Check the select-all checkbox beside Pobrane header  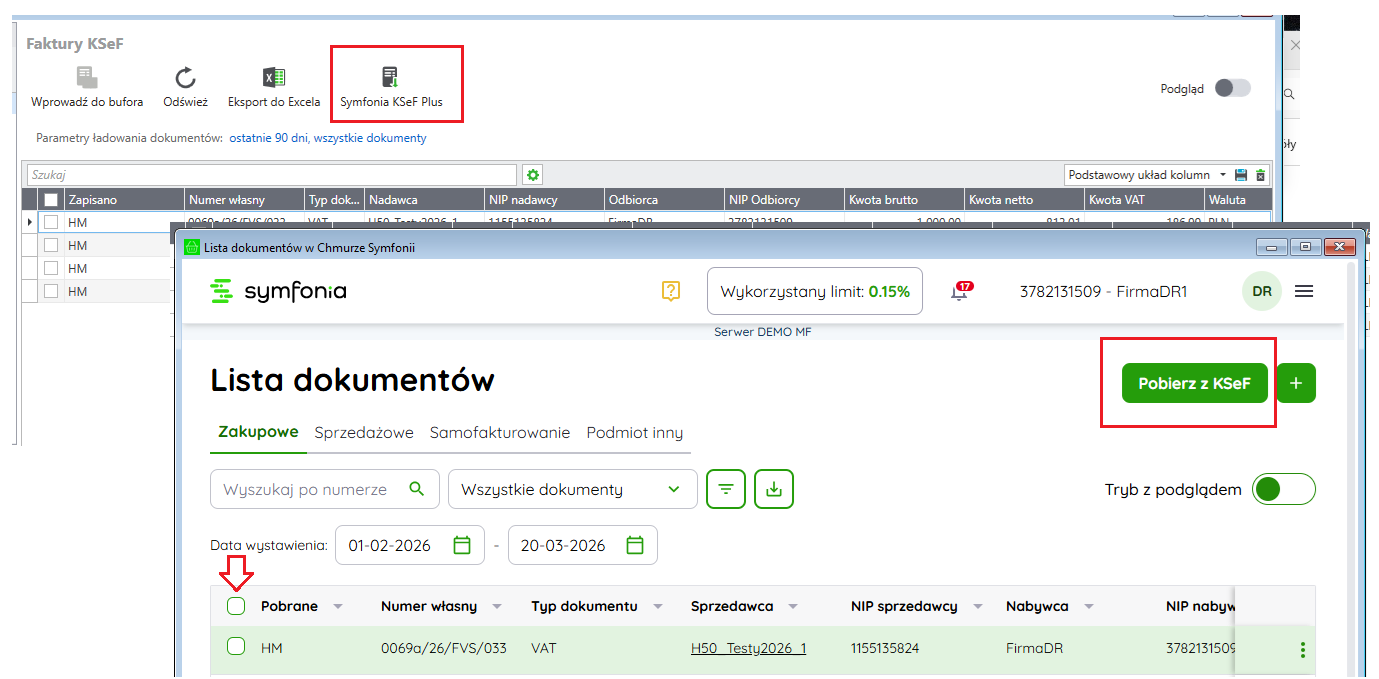pos(236,606)
